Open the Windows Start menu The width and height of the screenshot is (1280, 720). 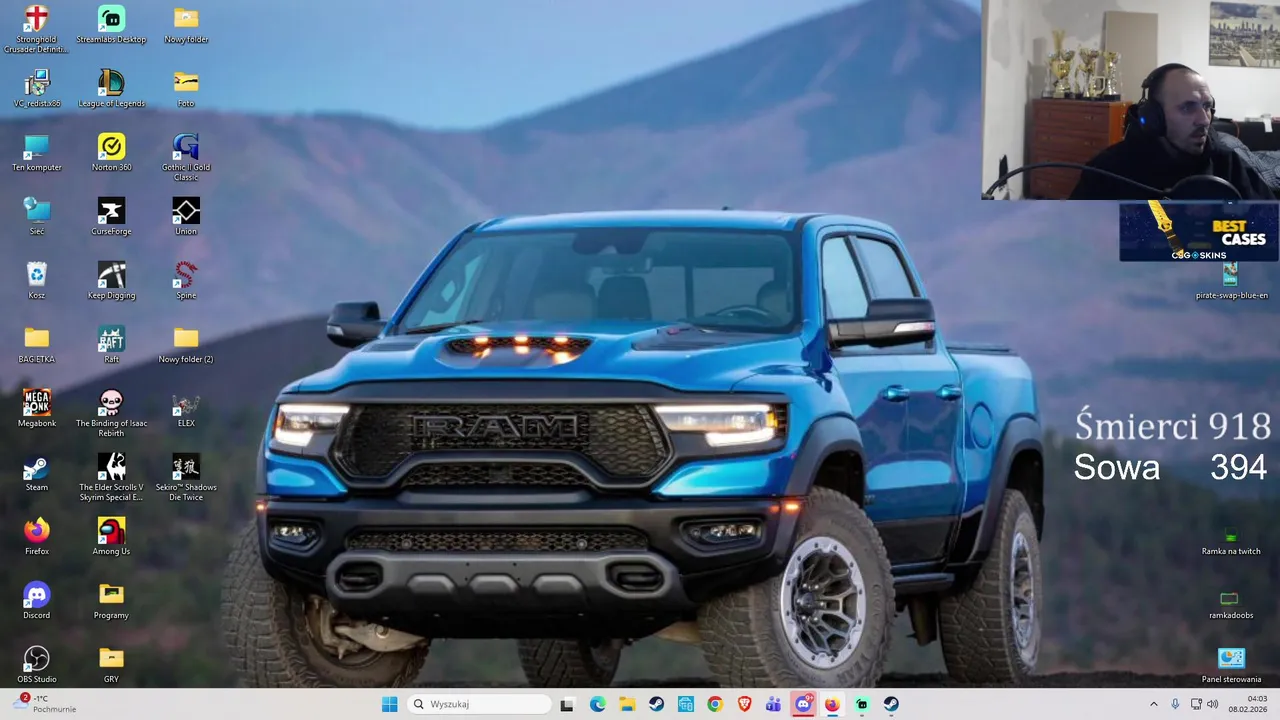pos(389,704)
